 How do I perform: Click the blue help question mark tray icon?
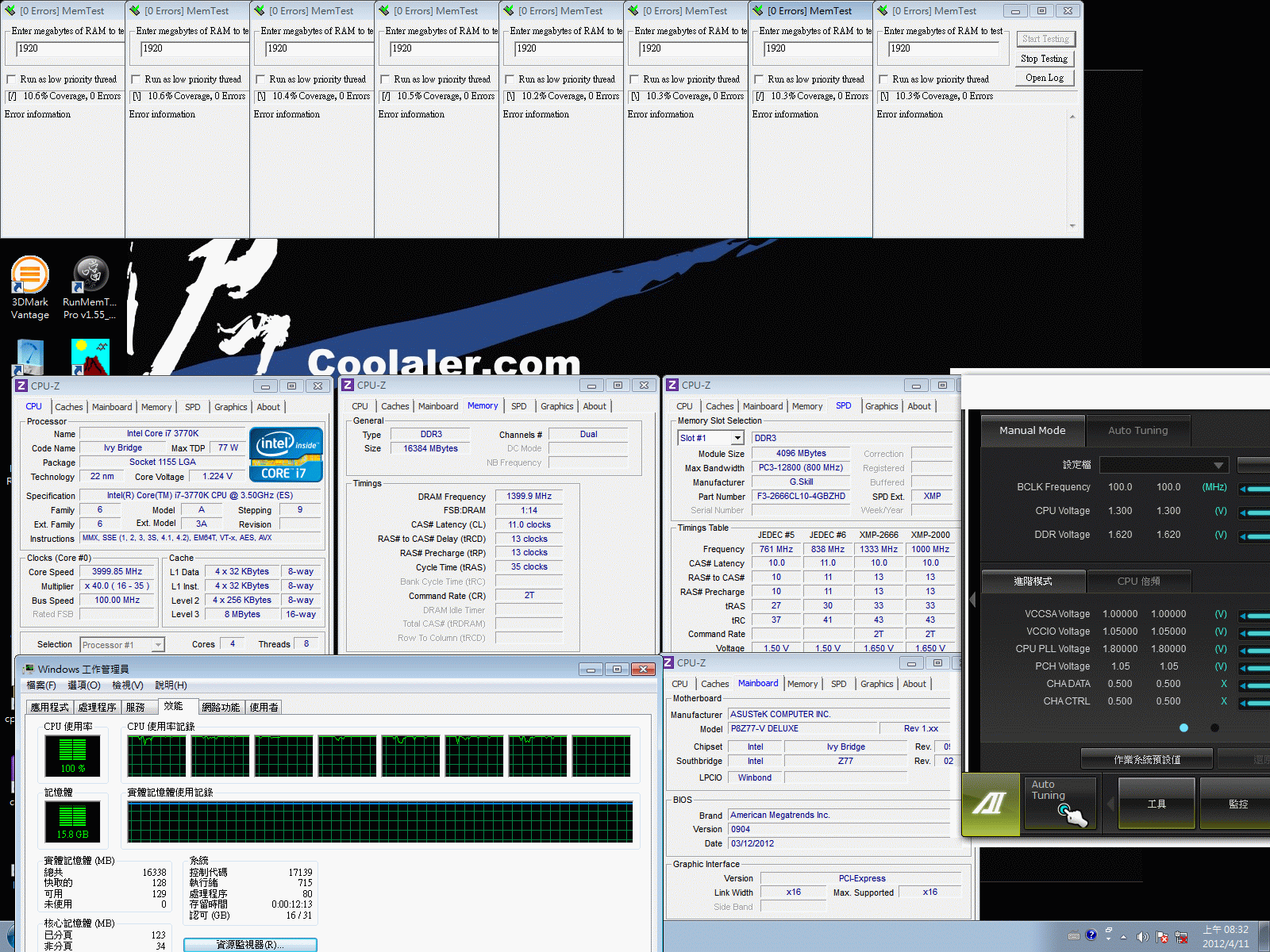coord(1091,935)
